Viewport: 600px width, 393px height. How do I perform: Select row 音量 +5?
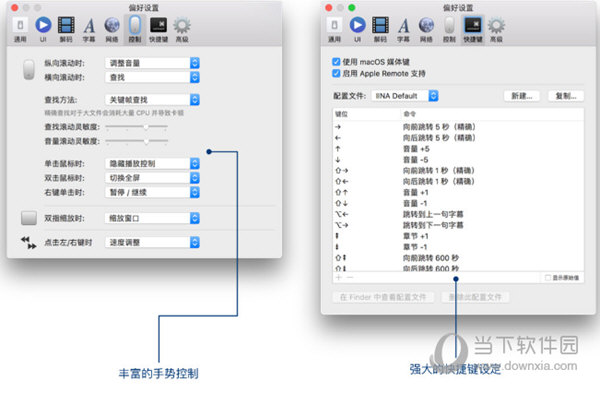458,148
